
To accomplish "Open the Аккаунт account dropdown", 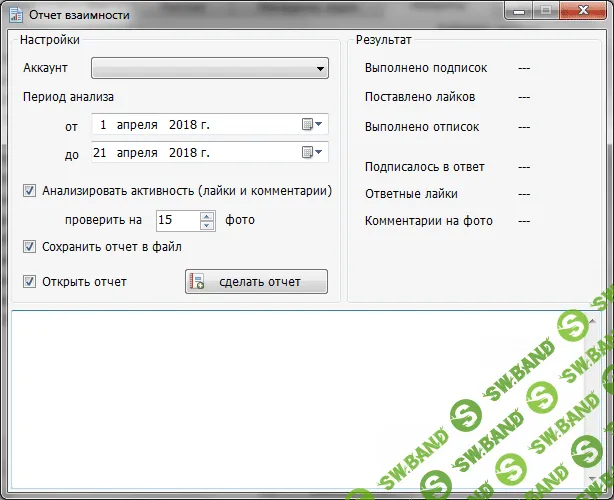I will point(209,68).
